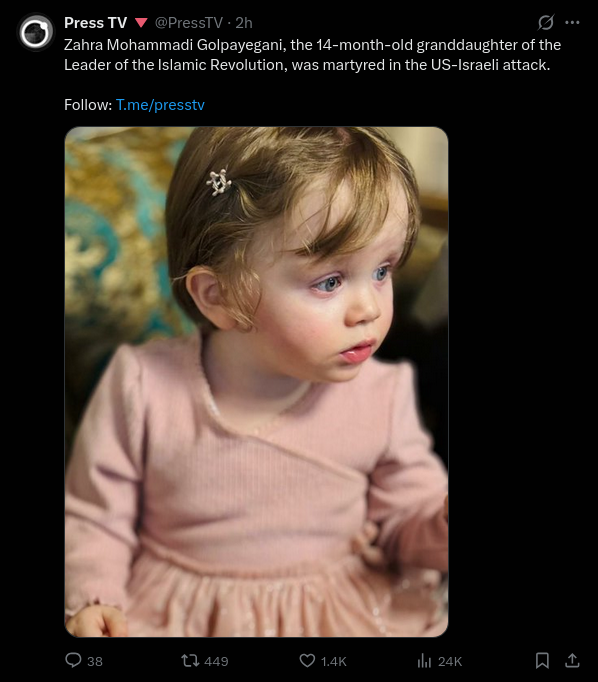
Task: Open view analytics bar chart icon
Action: [424, 661]
